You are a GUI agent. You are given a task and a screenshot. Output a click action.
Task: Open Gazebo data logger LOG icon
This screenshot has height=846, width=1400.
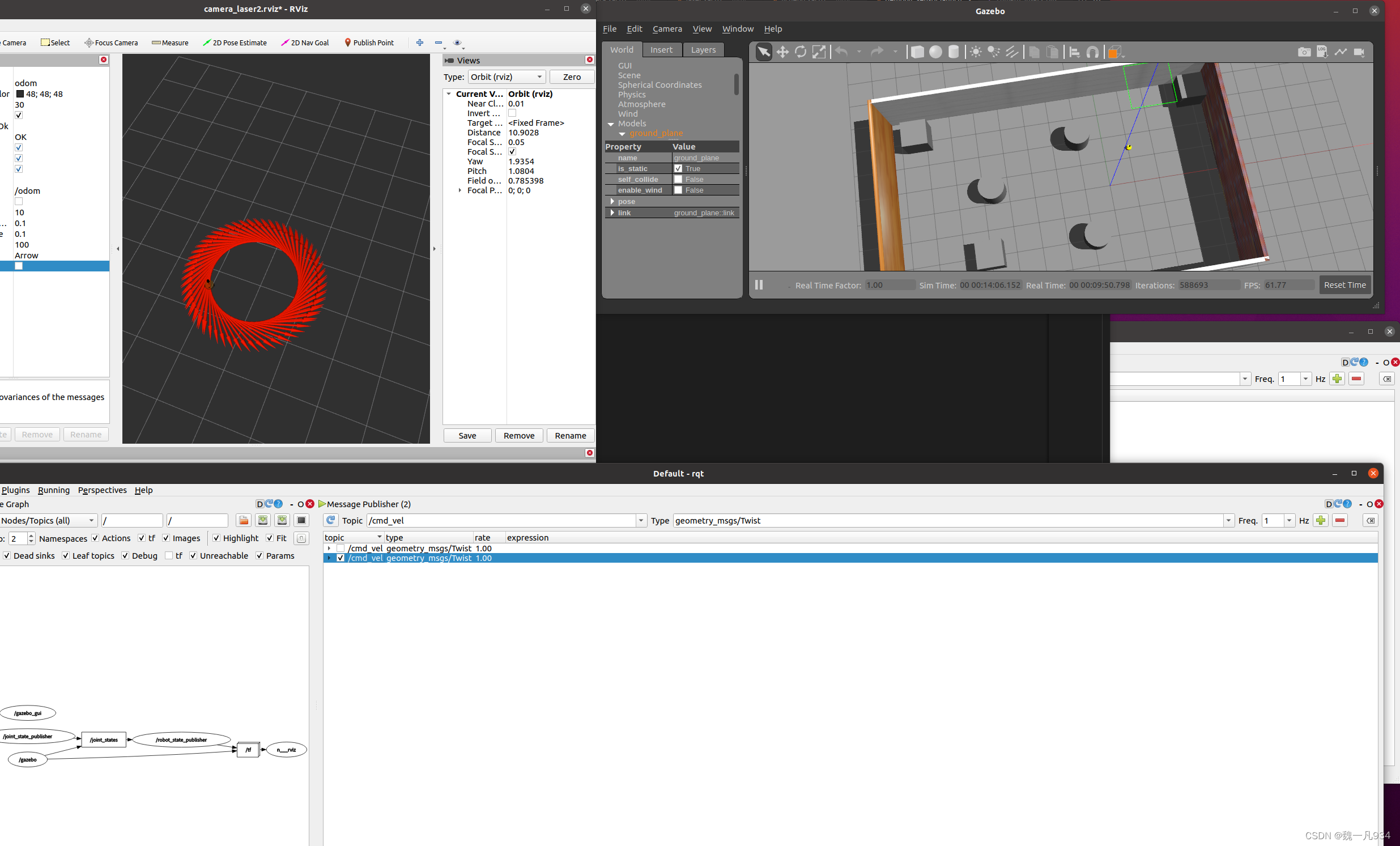[x=1322, y=52]
